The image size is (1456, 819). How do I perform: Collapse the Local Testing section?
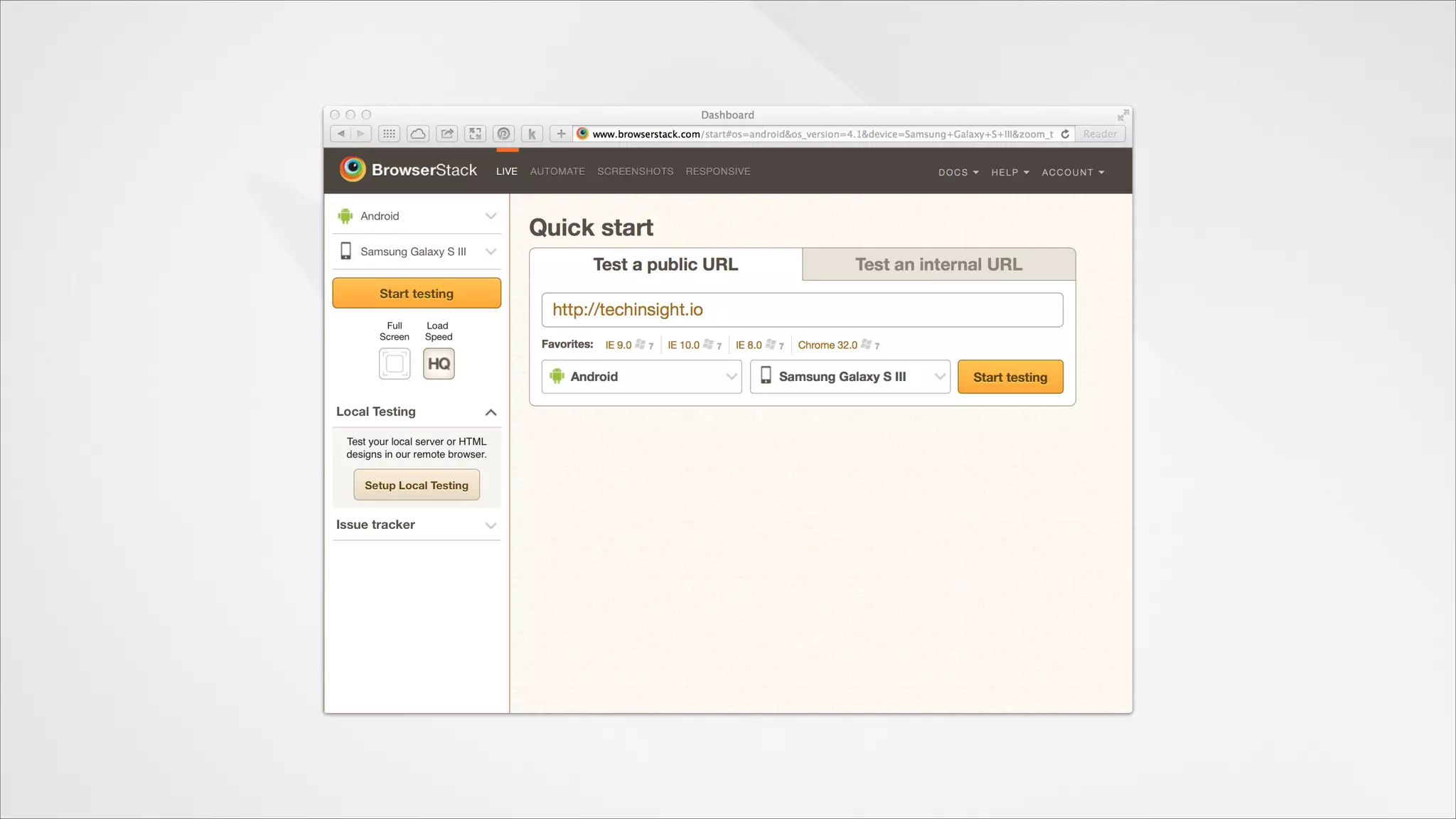(x=491, y=412)
